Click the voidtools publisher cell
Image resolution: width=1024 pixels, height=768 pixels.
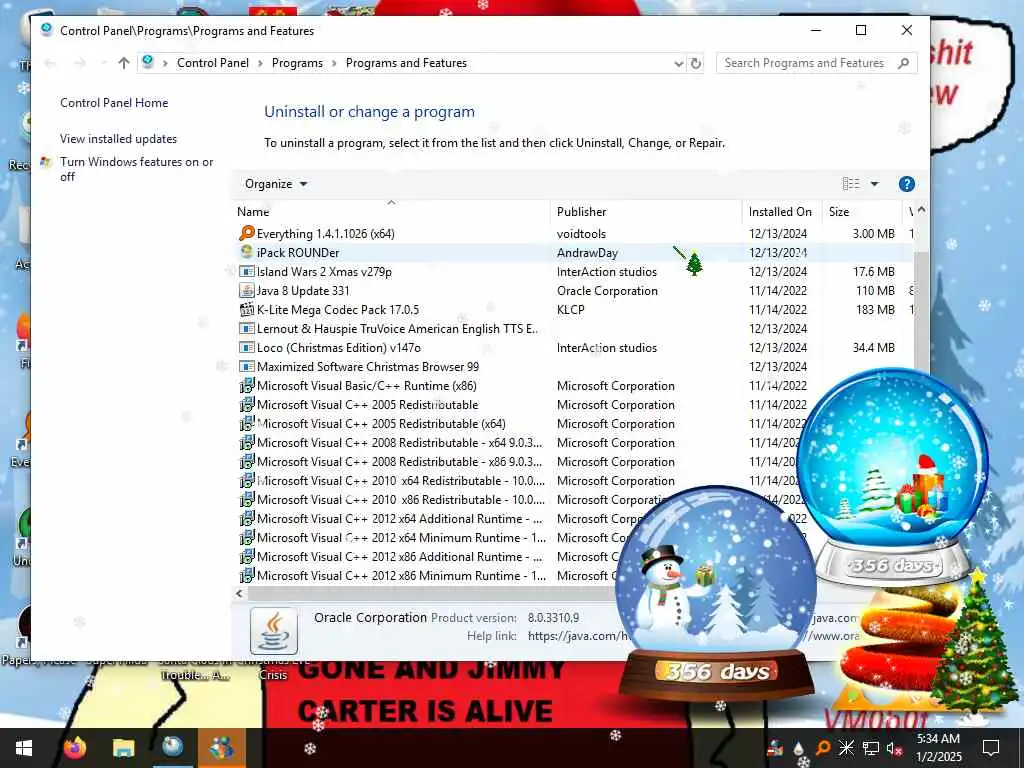(581, 233)
